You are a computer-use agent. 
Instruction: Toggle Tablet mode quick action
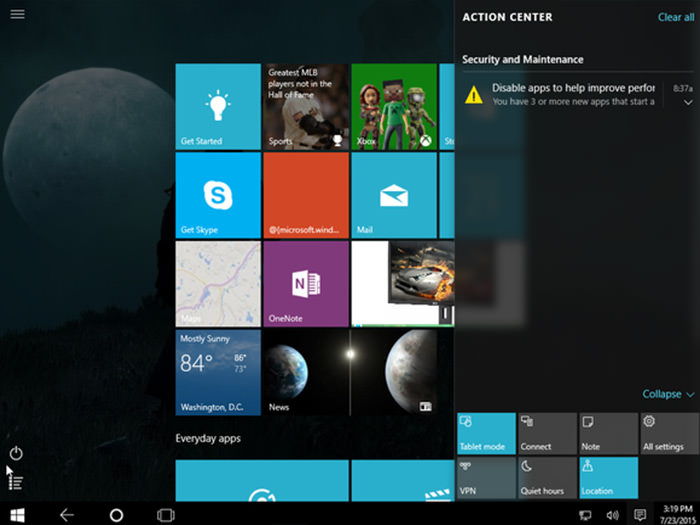(486, 434)
